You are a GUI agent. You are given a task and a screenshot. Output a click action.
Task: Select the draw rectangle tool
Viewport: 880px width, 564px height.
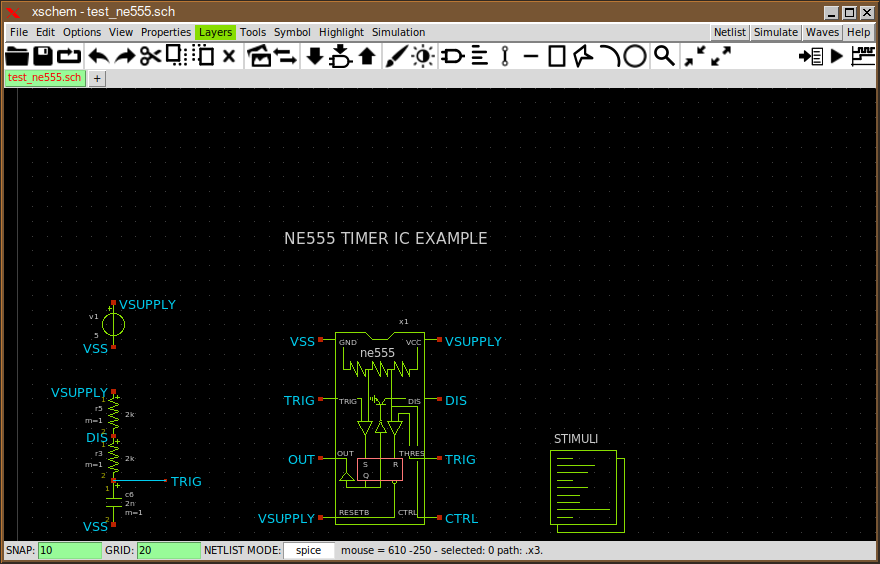click(x=557, y=56)
